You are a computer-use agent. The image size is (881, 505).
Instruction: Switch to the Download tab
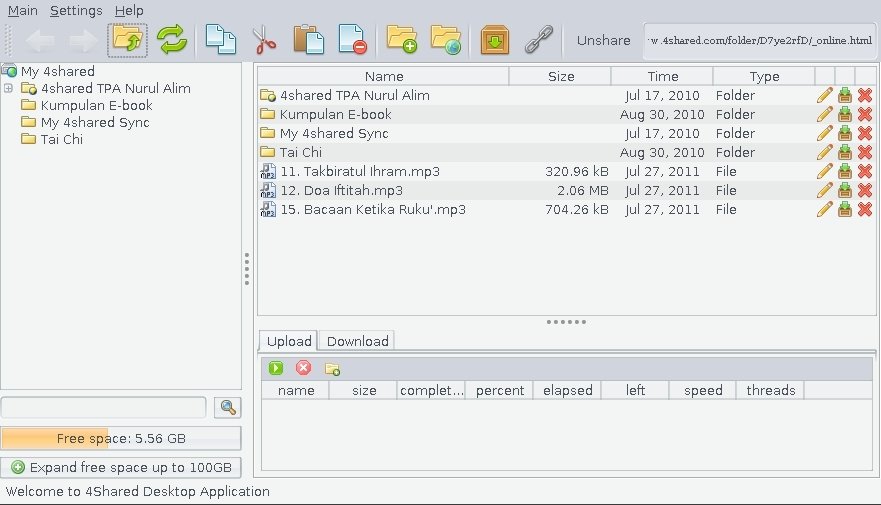[x=357, y=341]
